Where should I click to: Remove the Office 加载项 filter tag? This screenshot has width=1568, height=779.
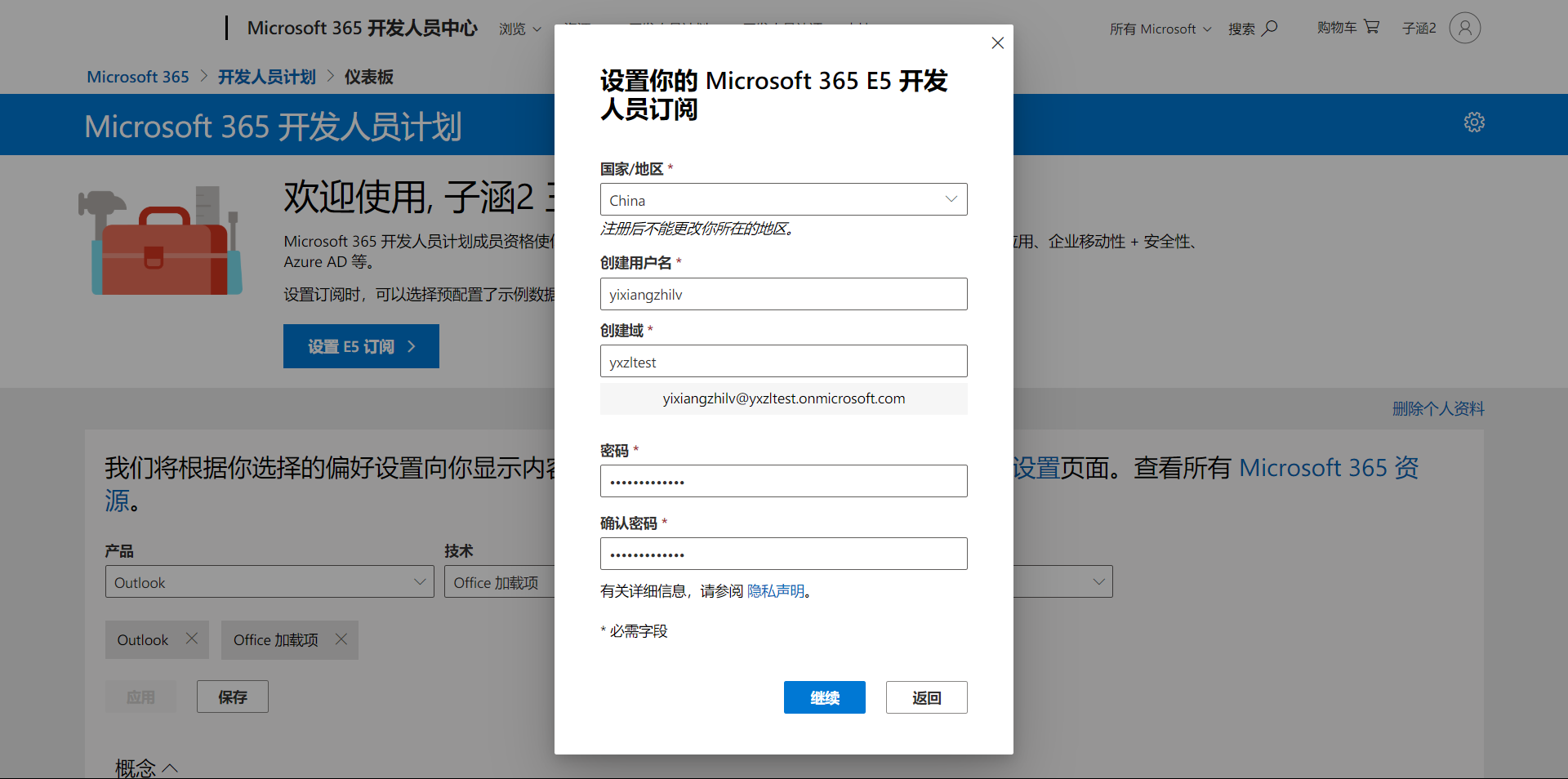(341, 639)
